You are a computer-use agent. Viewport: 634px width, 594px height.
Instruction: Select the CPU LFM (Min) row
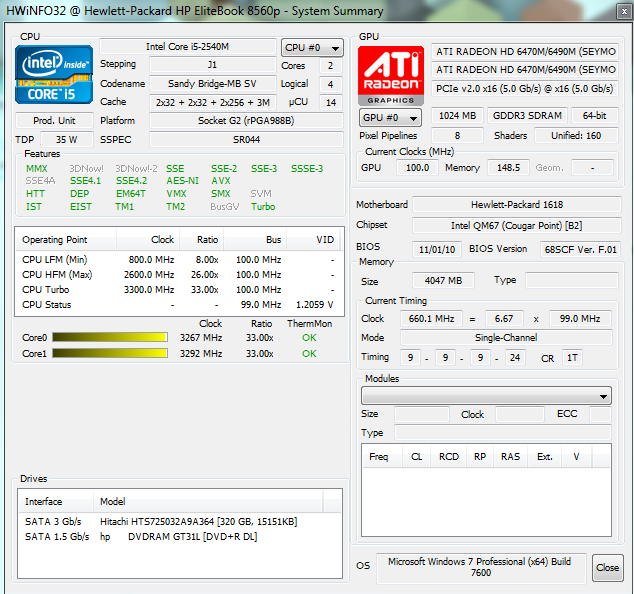coord(179,260)
